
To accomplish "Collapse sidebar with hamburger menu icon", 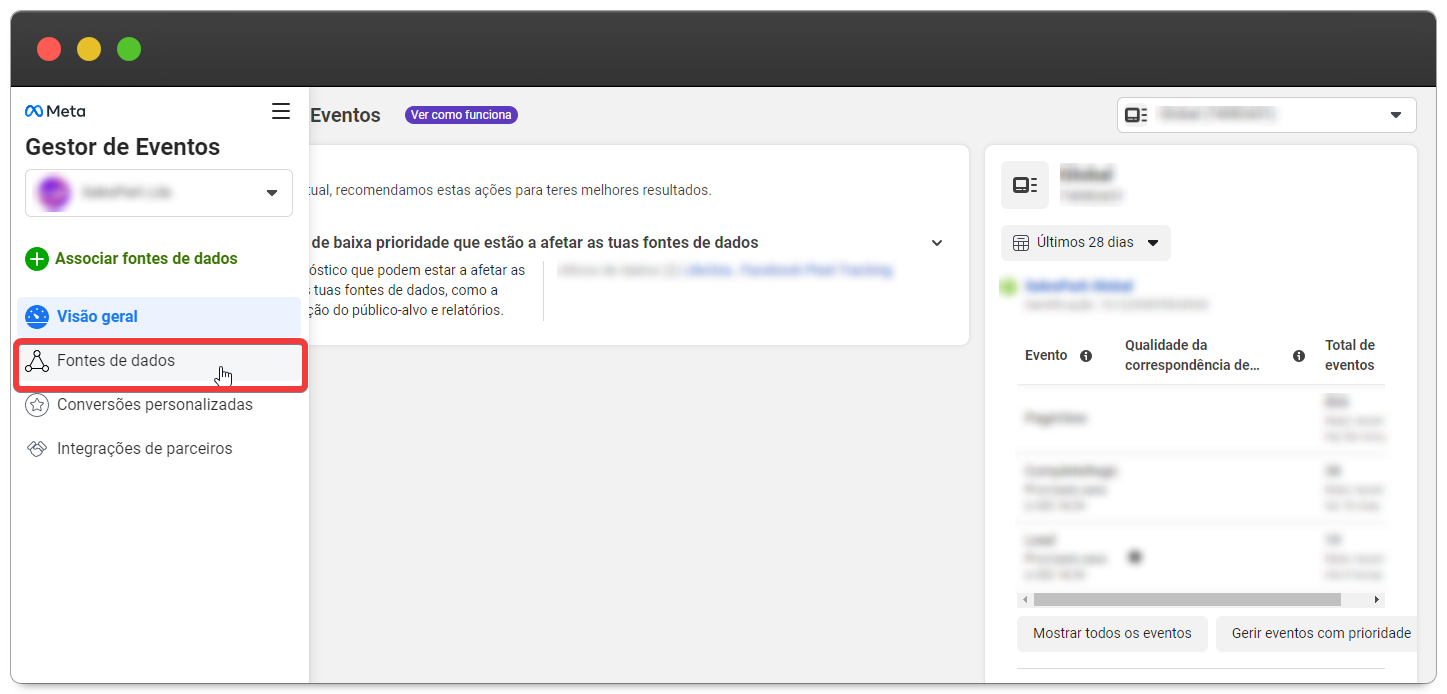I will click(x=281, y=111).
